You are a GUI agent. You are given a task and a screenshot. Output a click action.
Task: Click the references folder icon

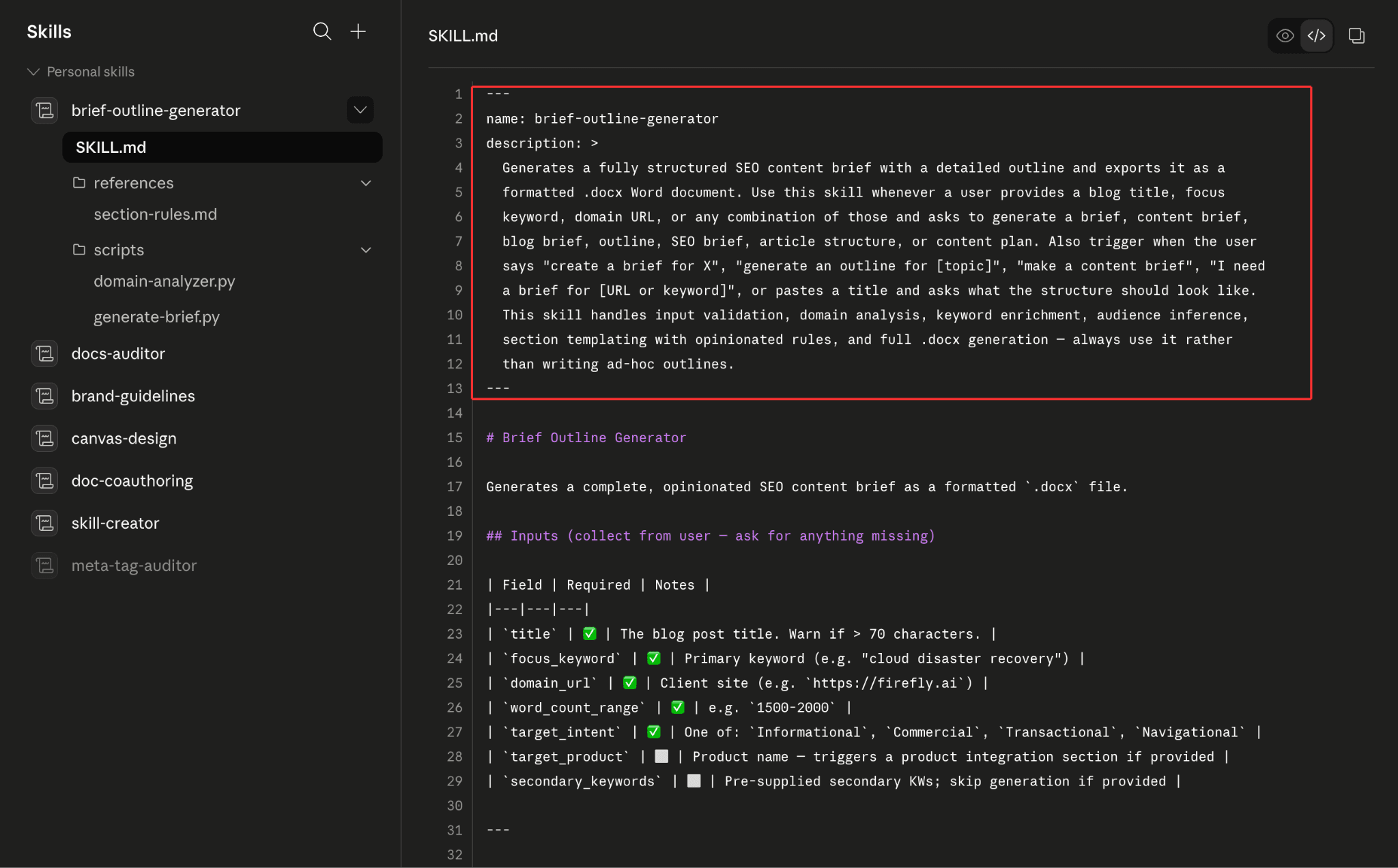[79, 182]
